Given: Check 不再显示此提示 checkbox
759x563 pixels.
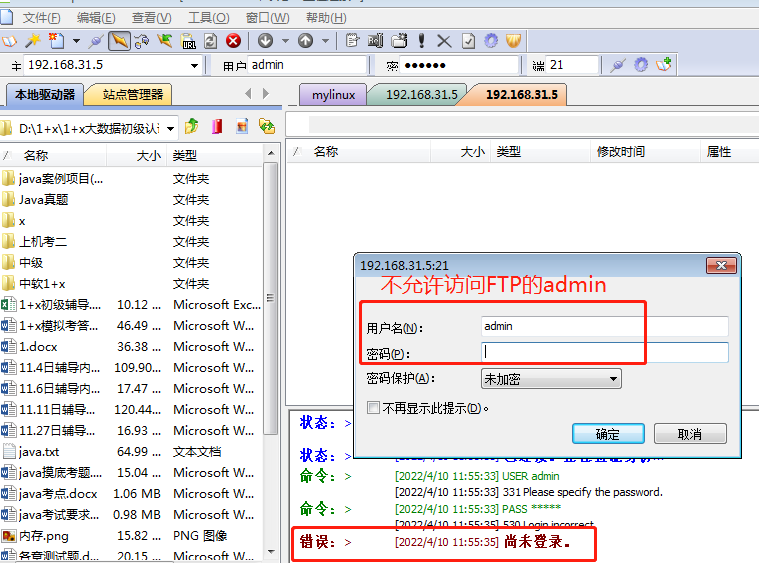Looking at the screenshot, I should tap(373, 408).
